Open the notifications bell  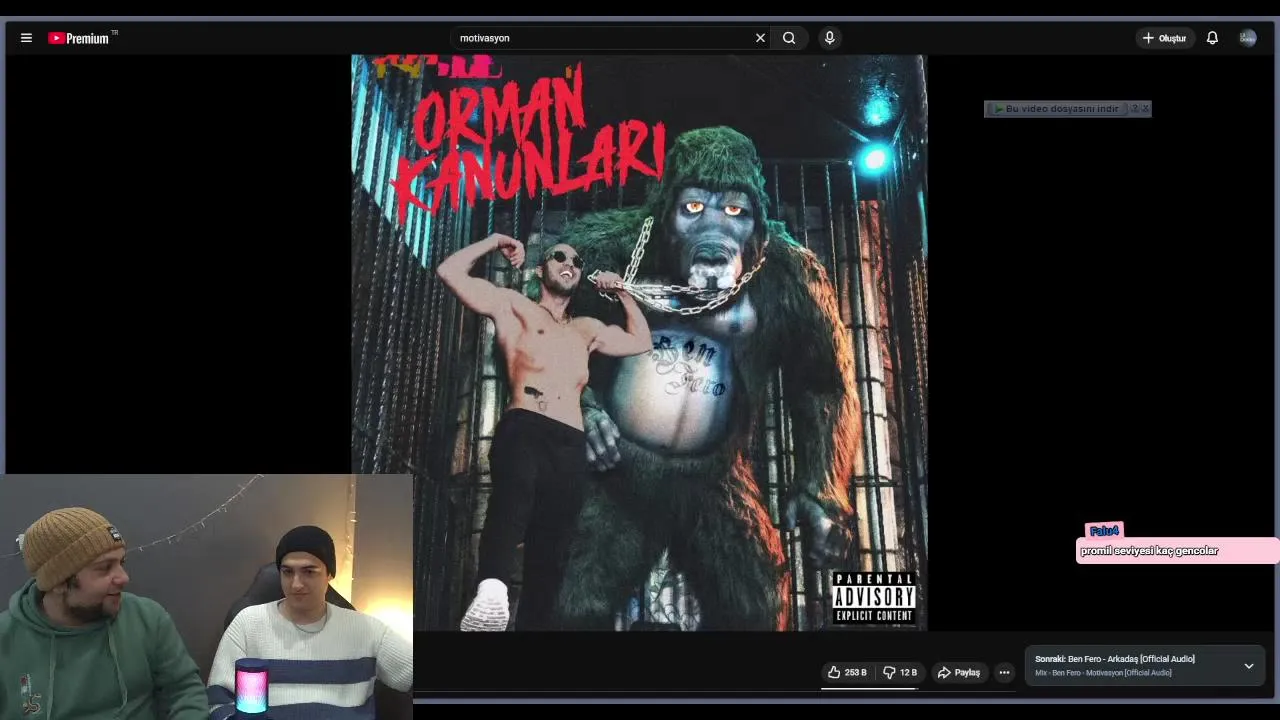1212,38
